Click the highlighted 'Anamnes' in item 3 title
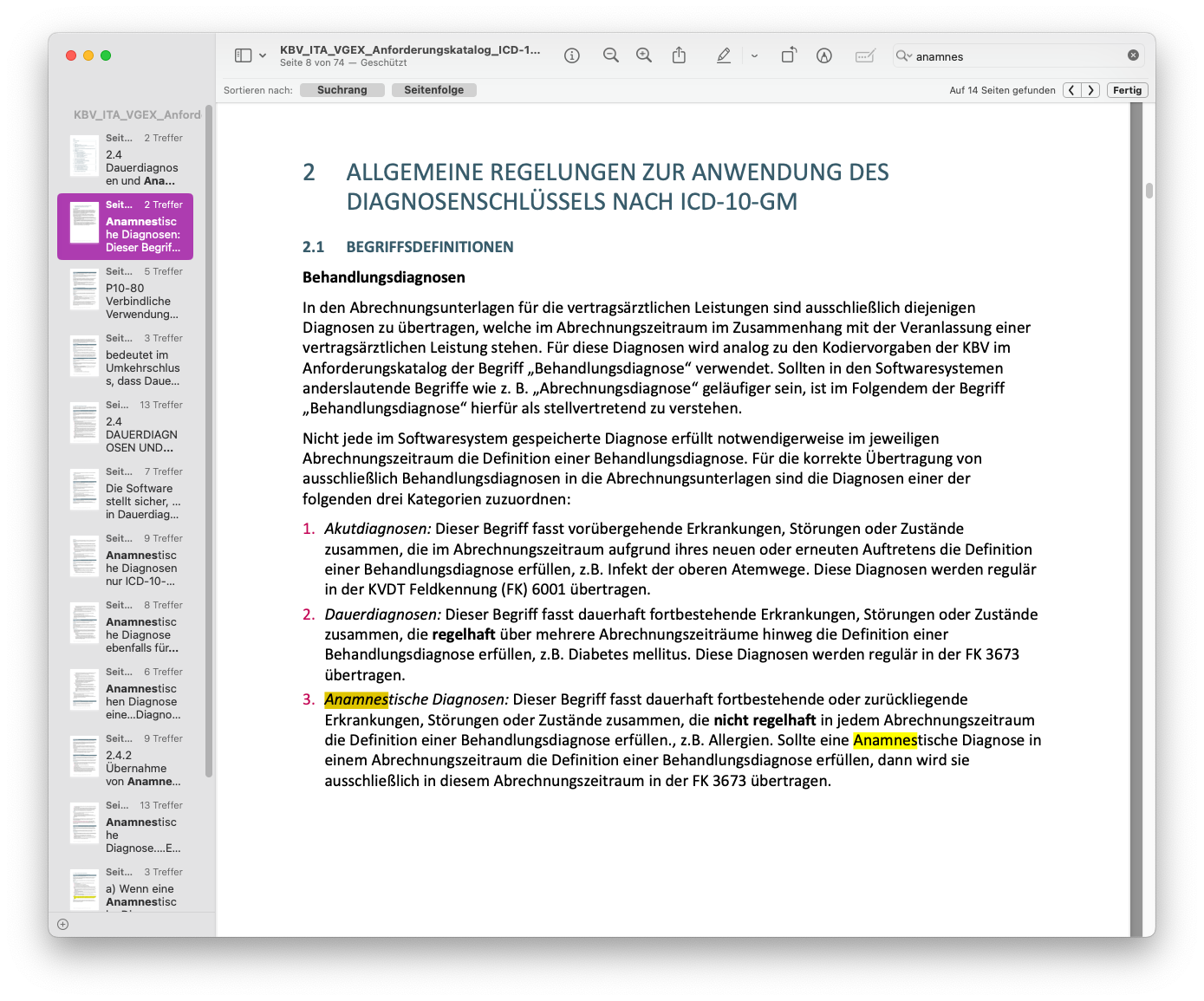The image size is (1204, 1001). point(356,699)
